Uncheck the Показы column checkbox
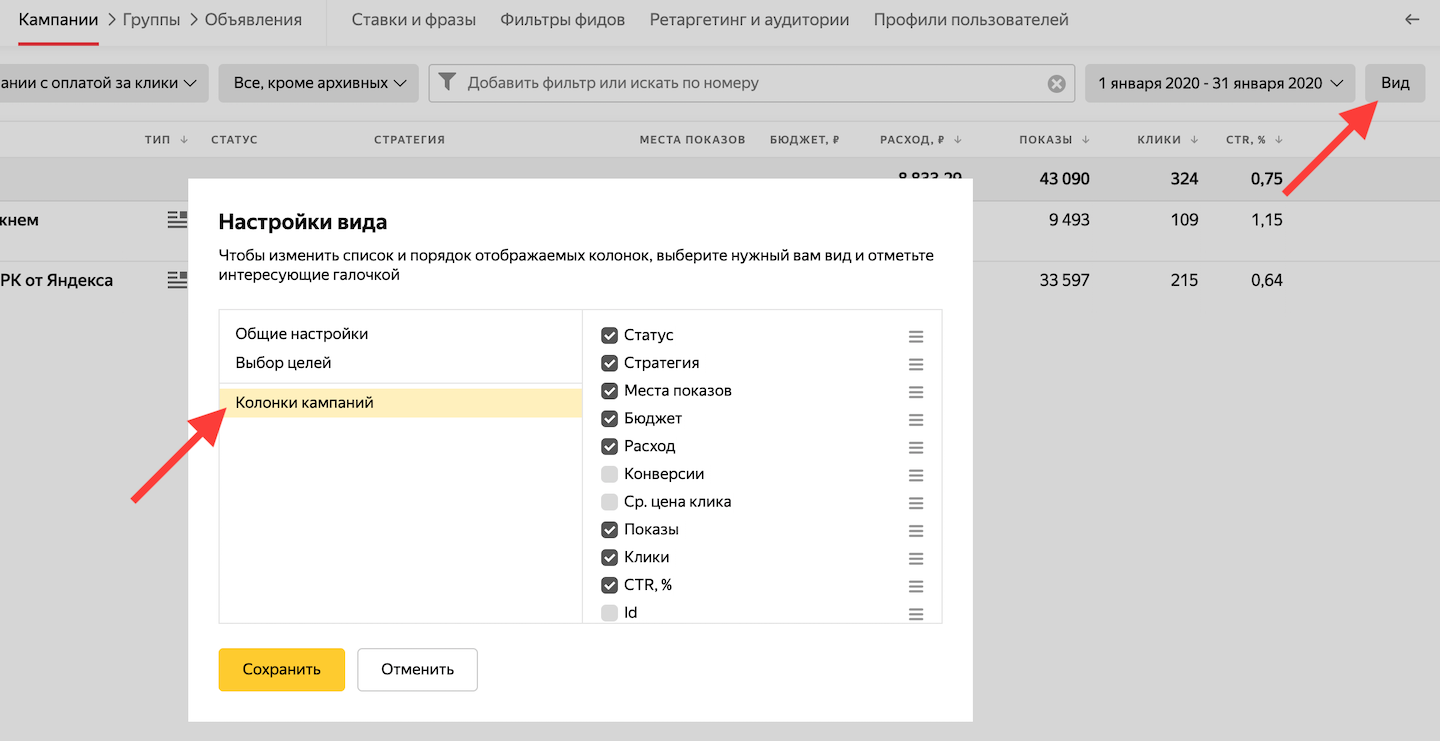 [x=609, y=529]
